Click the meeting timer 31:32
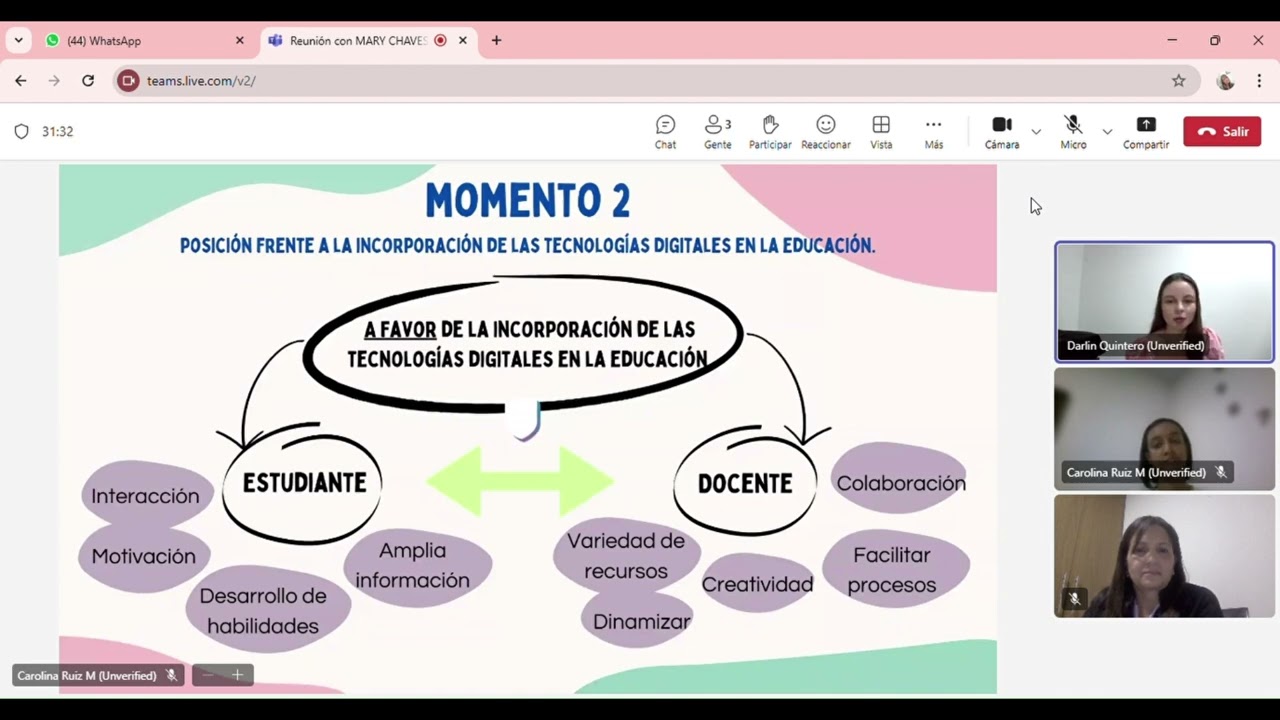Viewport: 1280px width, 720px height. (57, 131)
